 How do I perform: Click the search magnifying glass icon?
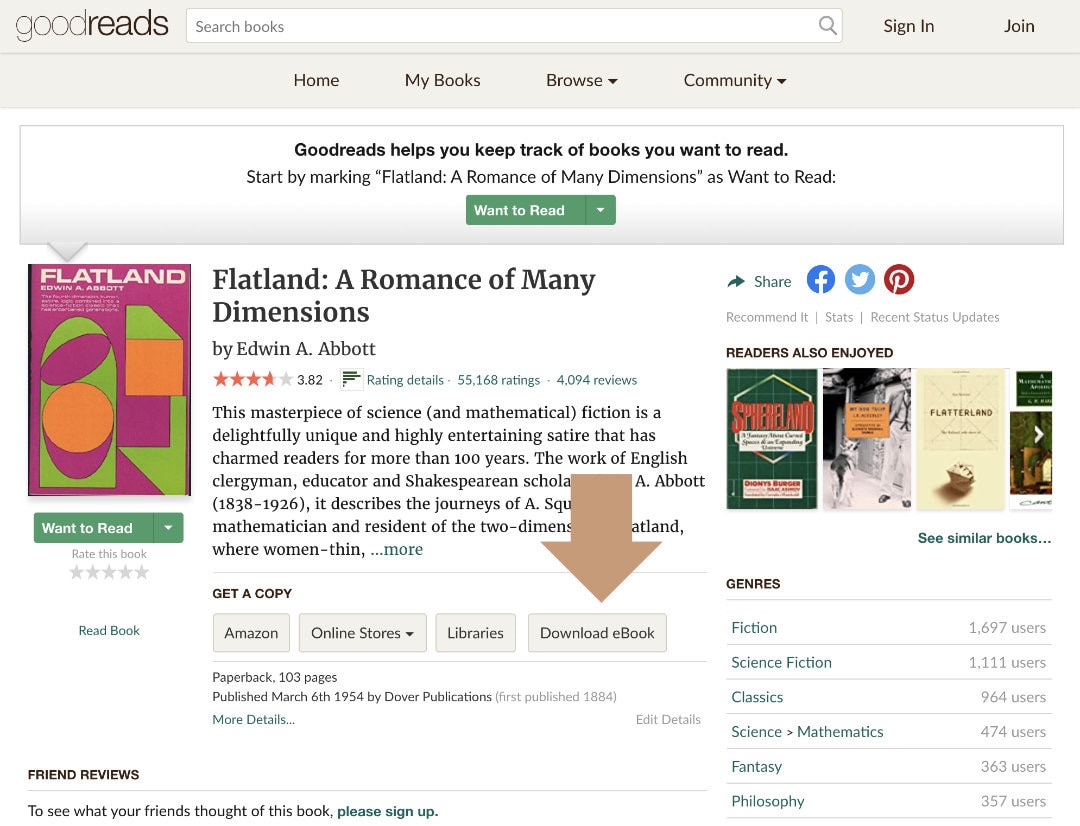[x=827, y=26]
